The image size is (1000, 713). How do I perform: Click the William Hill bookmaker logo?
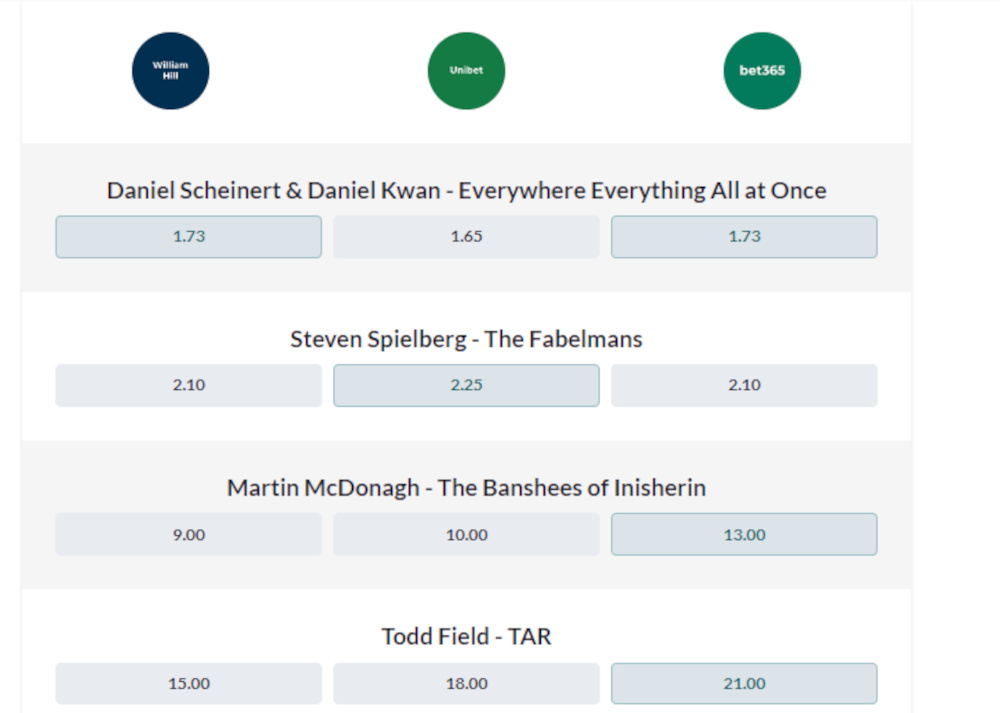tap(171, 71)
